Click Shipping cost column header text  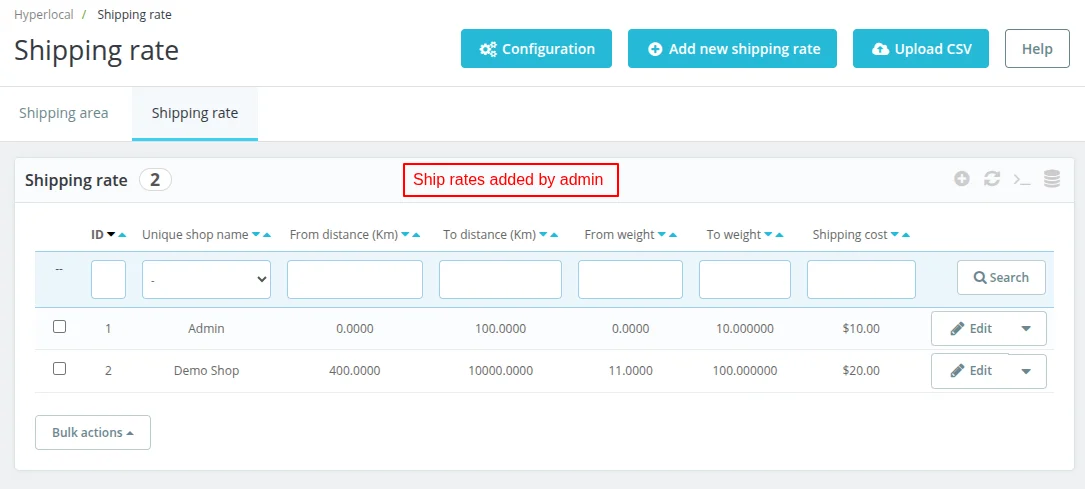tap(850, 235)
